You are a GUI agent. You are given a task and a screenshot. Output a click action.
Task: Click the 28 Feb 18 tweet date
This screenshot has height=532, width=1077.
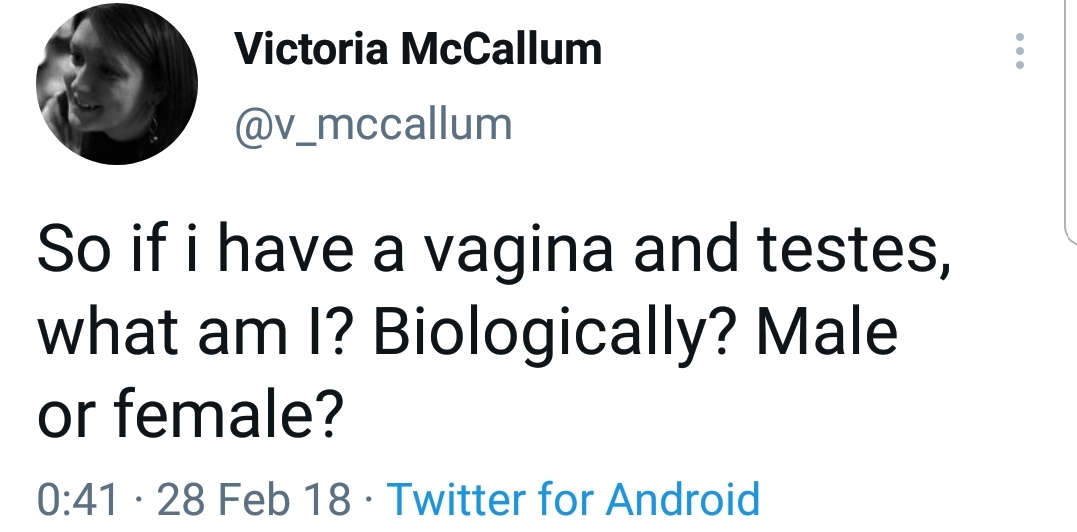[254, 498]
